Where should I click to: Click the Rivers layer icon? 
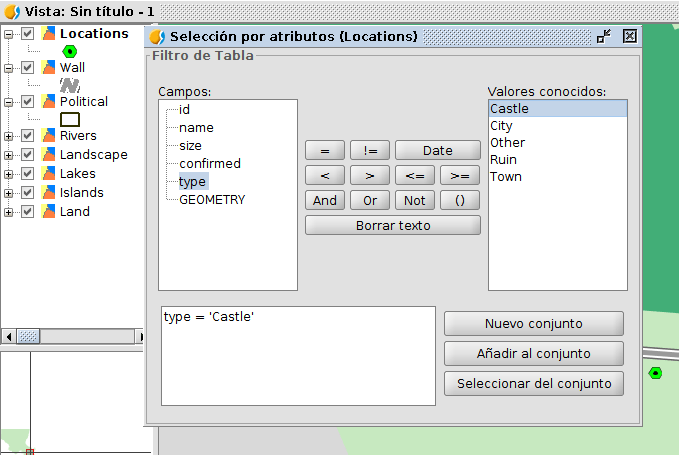coord(48,136)
